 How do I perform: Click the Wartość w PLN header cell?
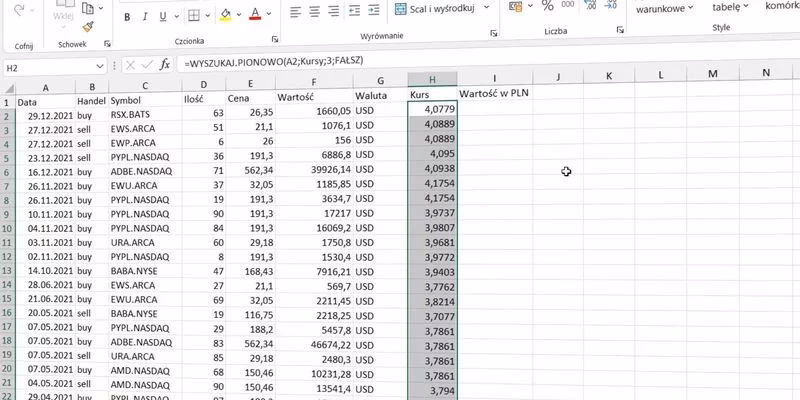(x=495, y=93)
